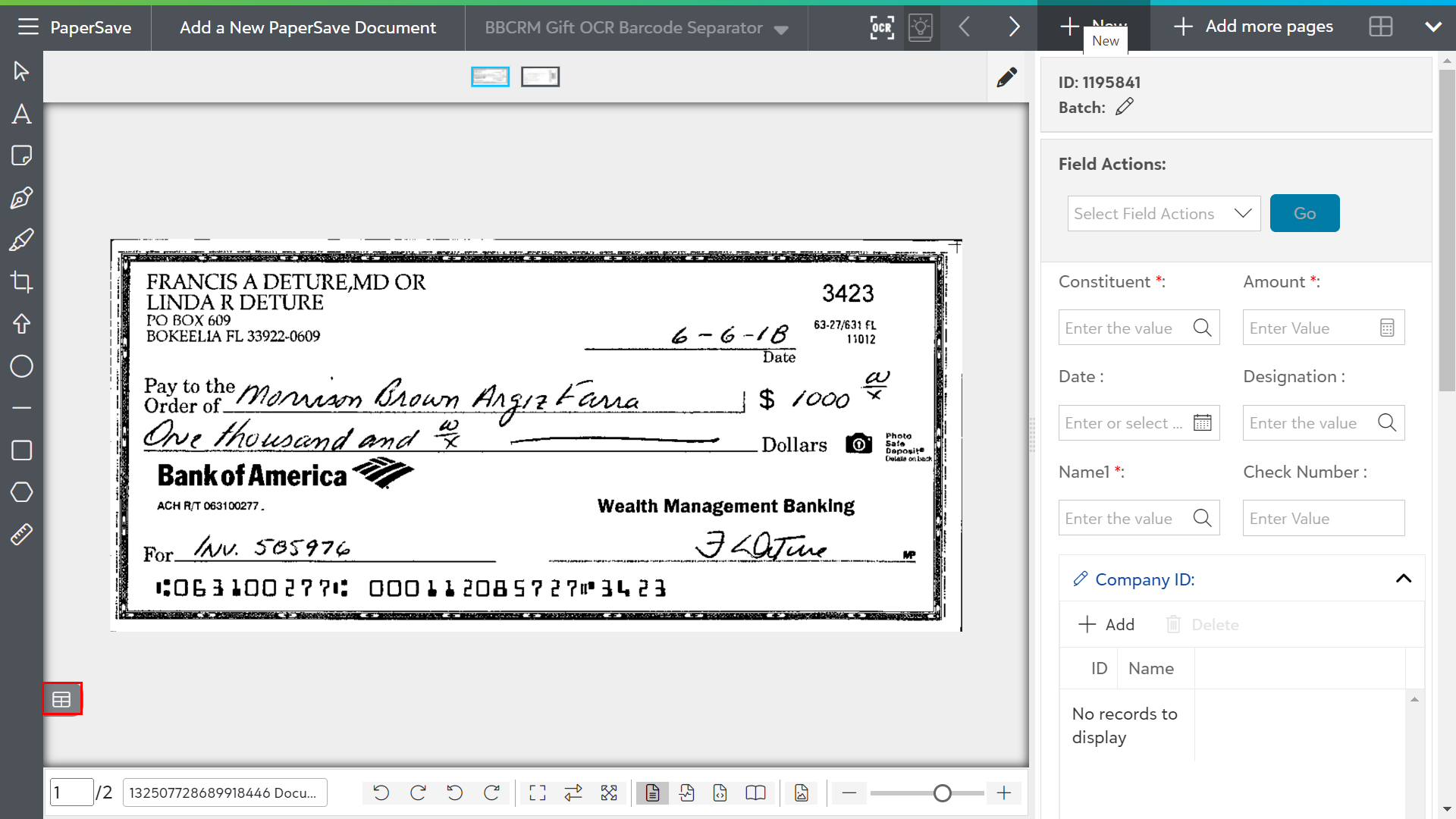
Task: Select the ruler measurement tool
Action: click(x=21, y=535)
